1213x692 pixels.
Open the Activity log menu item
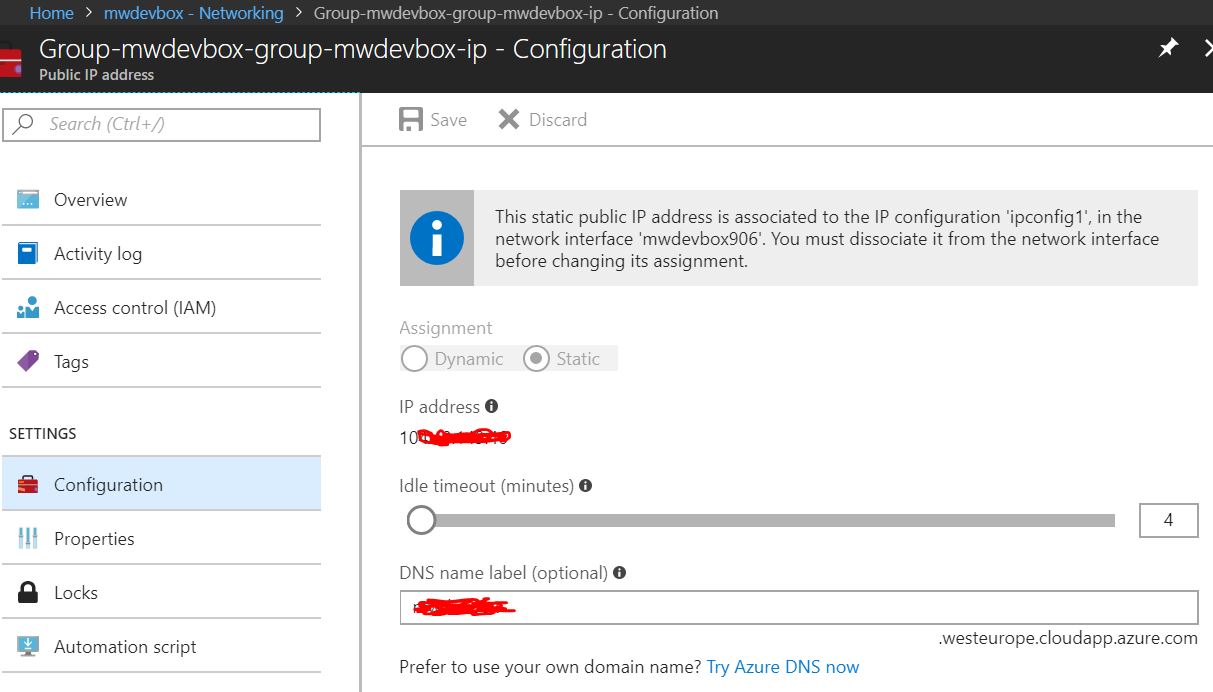coord(161,253)
